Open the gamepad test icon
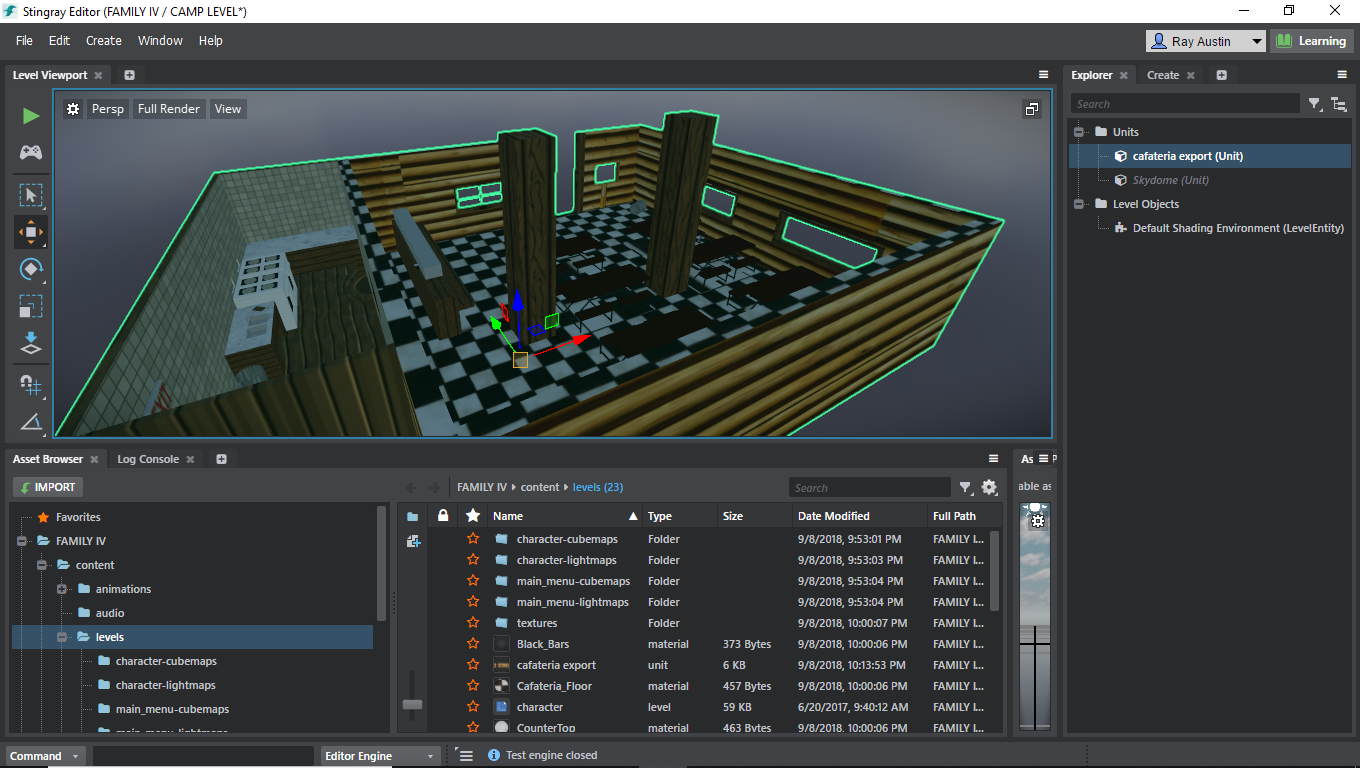1360x768 pixels. coord(30,152)
